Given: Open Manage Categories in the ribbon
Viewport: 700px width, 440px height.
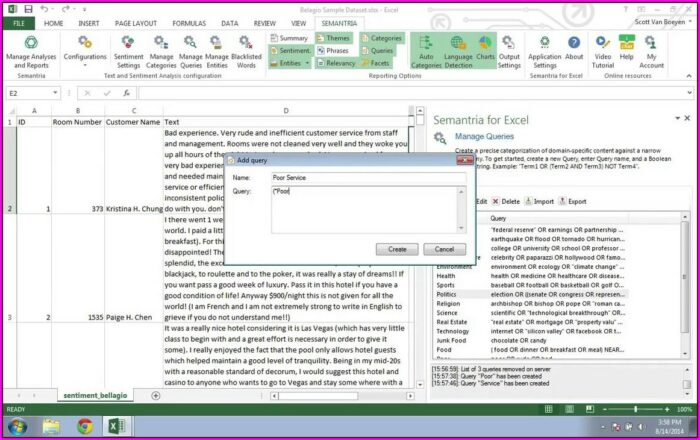Looking at the screenshot, I should click(x=161, y=53).
